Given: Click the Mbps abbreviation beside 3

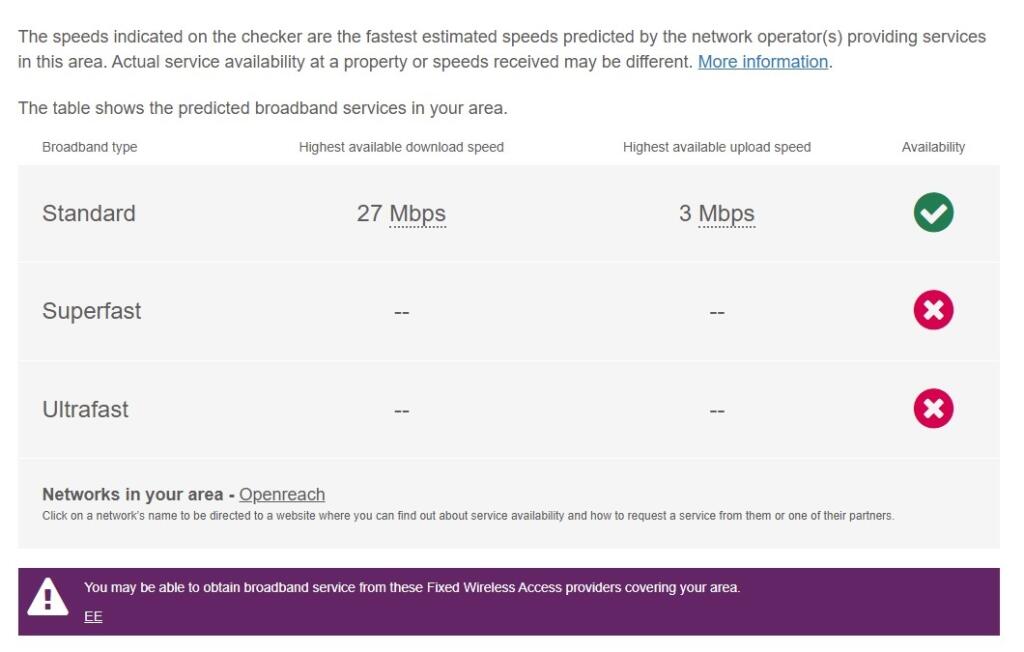Looking at the screenshot, I should [726, 214].
